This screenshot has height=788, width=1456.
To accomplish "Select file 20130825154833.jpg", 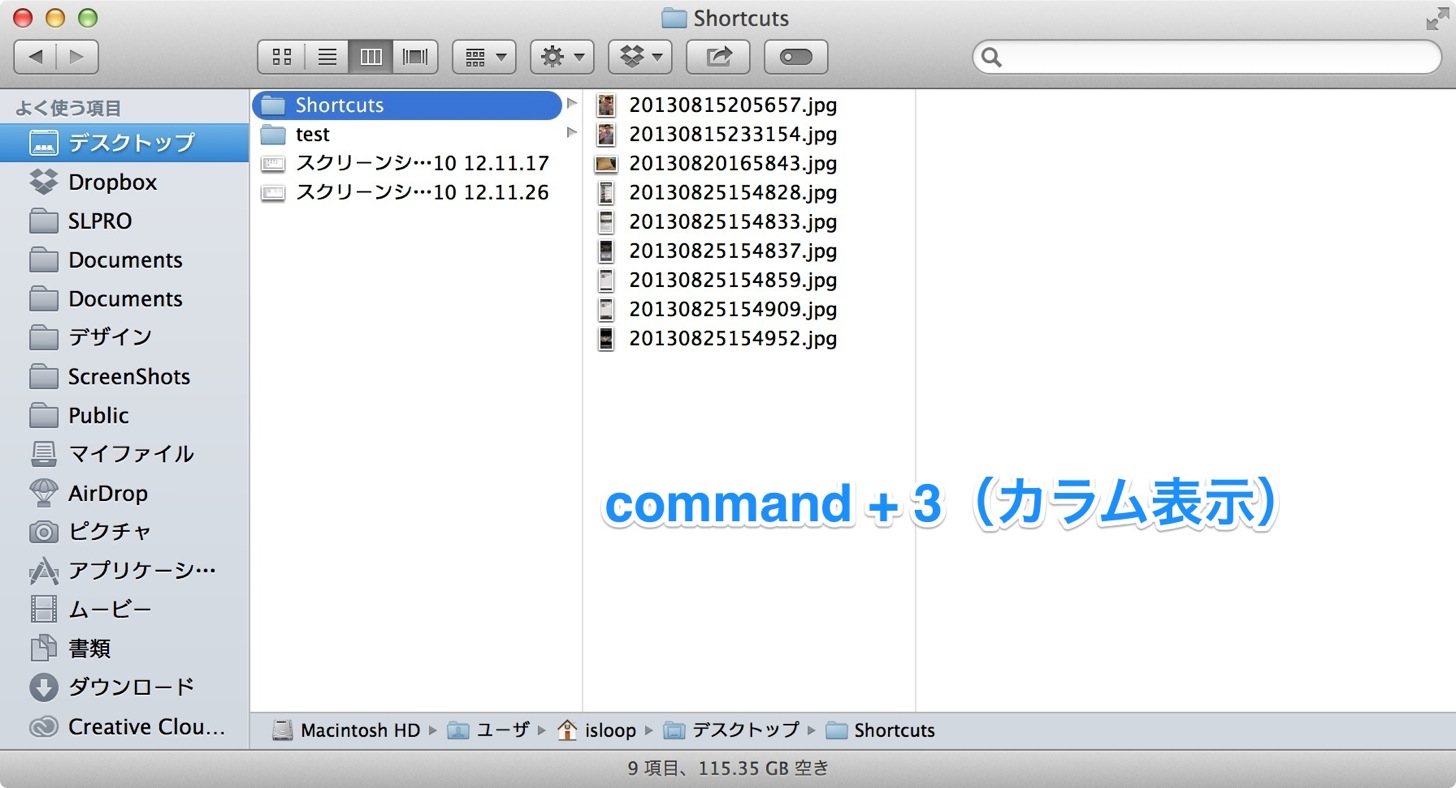I will coord(717,221).
